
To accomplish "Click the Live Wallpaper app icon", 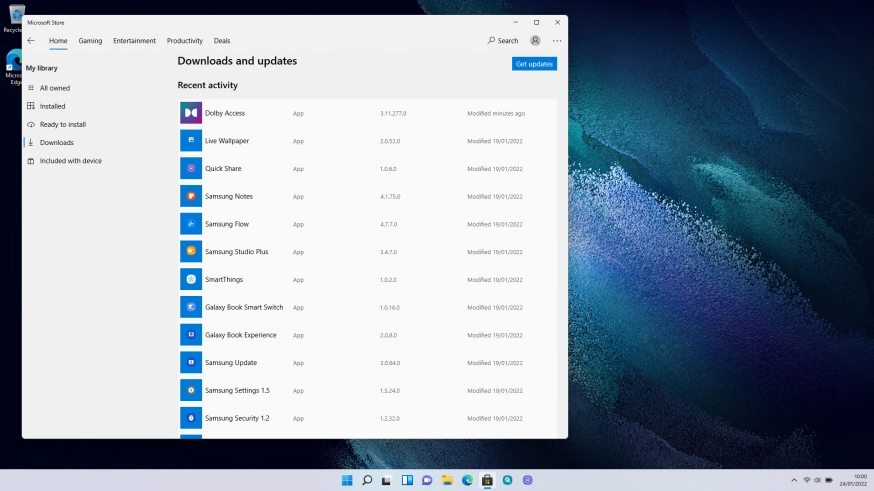I will click(191, 141).
